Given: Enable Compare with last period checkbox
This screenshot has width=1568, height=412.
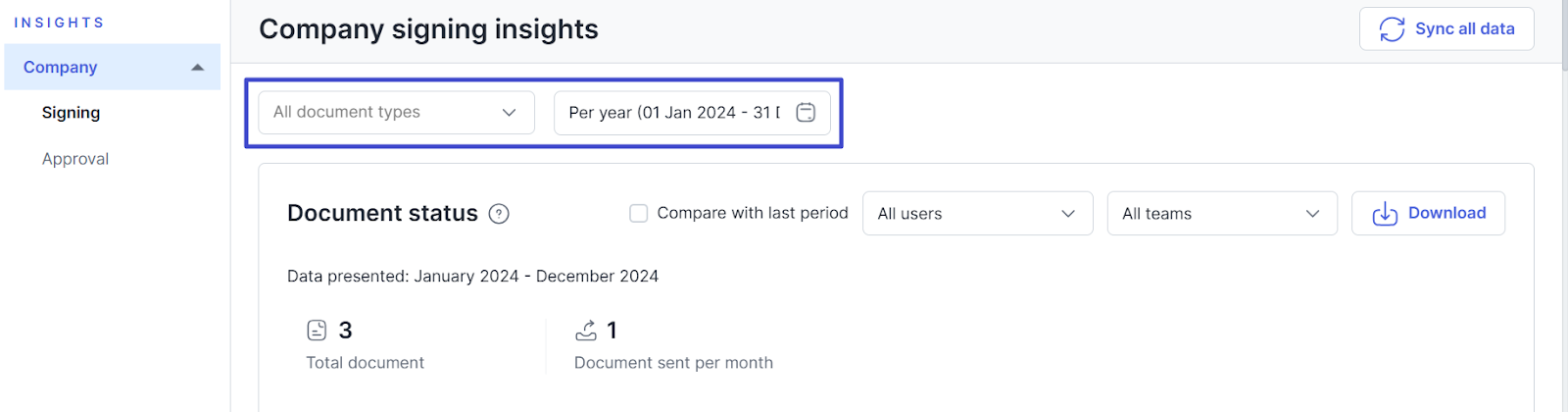Looking at the screenshot, I should [x=639, y=214].
